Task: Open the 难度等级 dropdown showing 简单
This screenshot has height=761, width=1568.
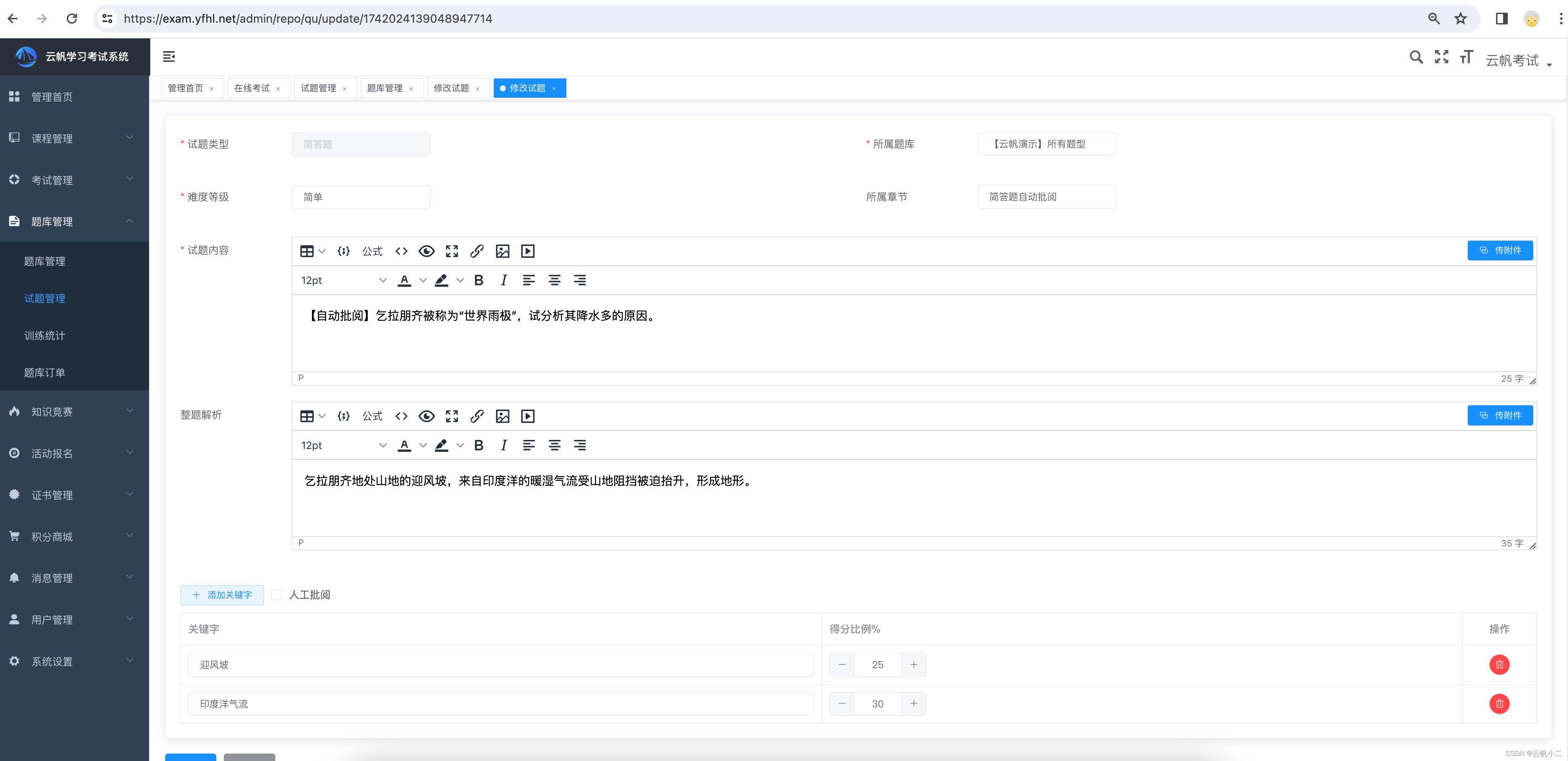Action: [361, 197]
